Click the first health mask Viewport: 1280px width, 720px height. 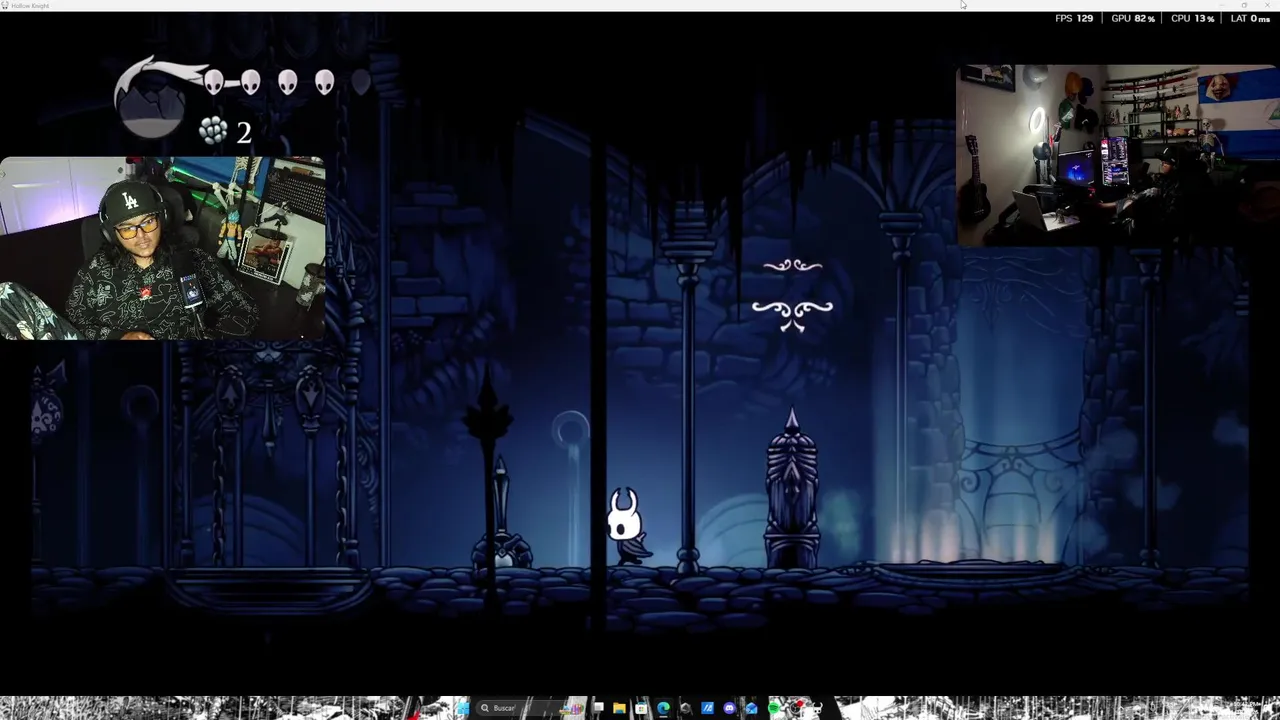214,82
